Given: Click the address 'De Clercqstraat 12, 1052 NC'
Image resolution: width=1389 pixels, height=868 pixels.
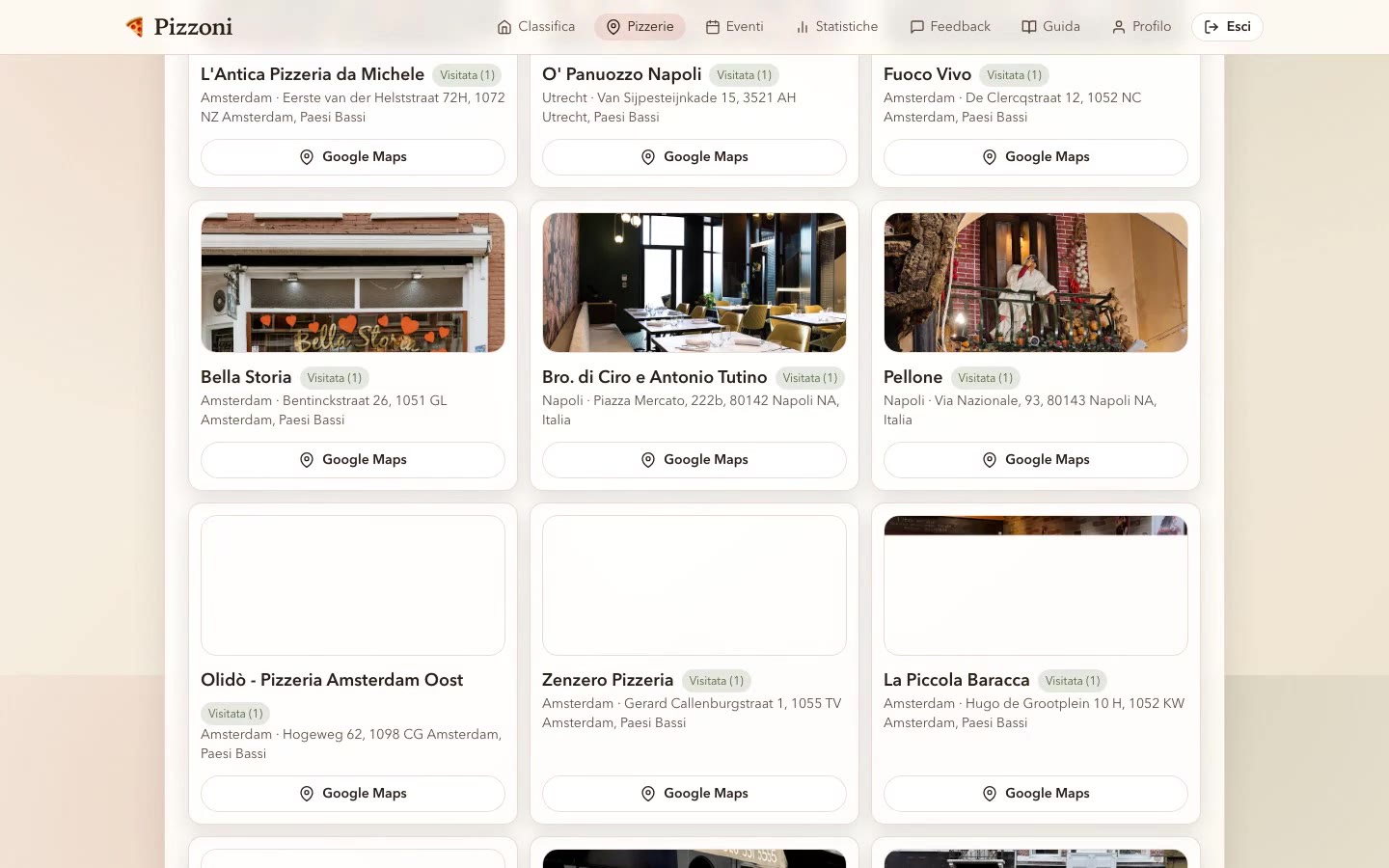Looking at the screenshot, I should pyautogui.click(x=1053, y=97).
